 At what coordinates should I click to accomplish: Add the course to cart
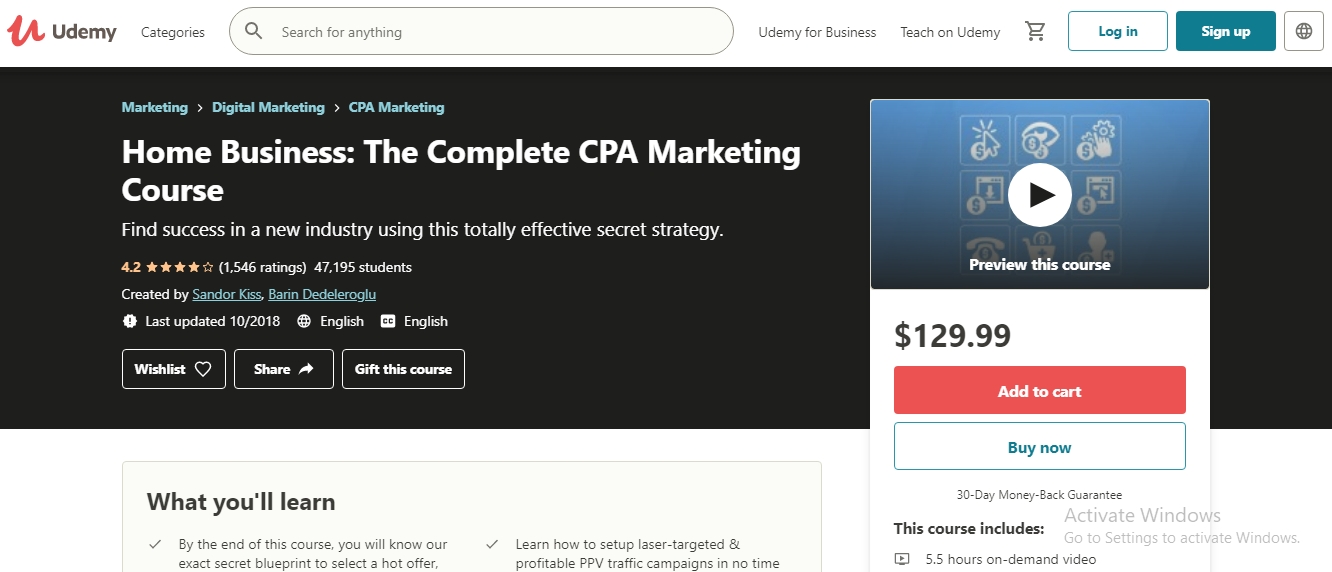1039,391
